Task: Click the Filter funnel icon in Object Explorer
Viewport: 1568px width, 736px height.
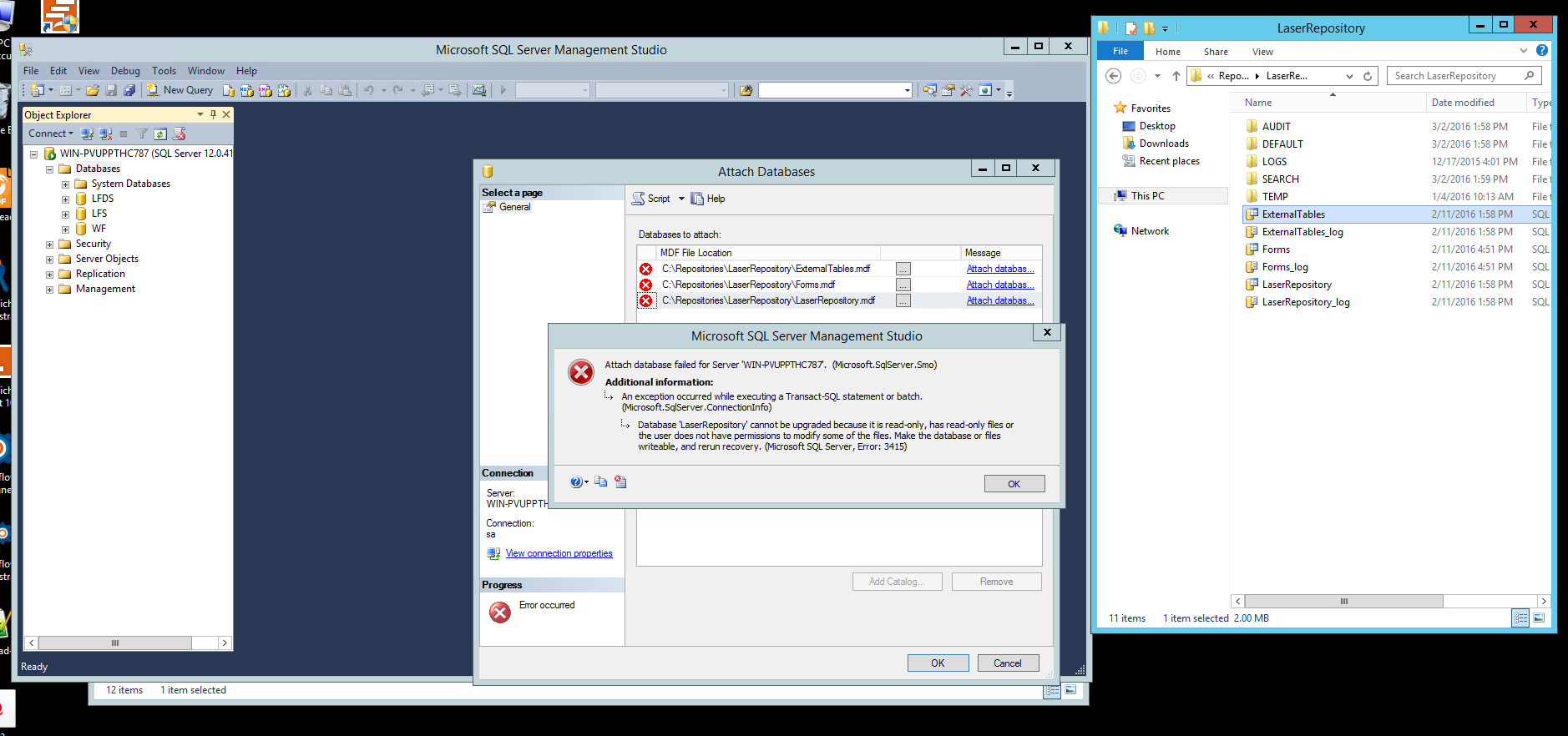Action: point(142,134)
